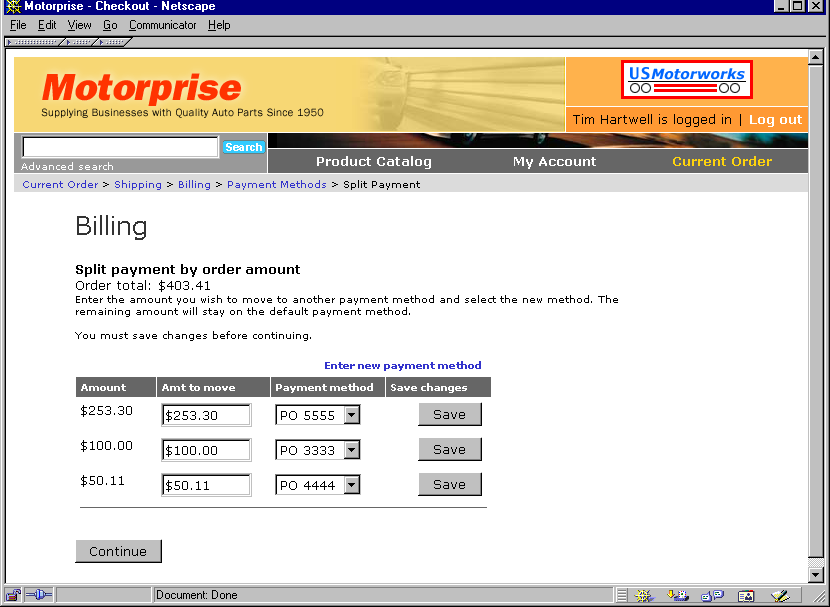Click the Payment method column header
Viewport: 830px width, 607px height.
[328, 387]
